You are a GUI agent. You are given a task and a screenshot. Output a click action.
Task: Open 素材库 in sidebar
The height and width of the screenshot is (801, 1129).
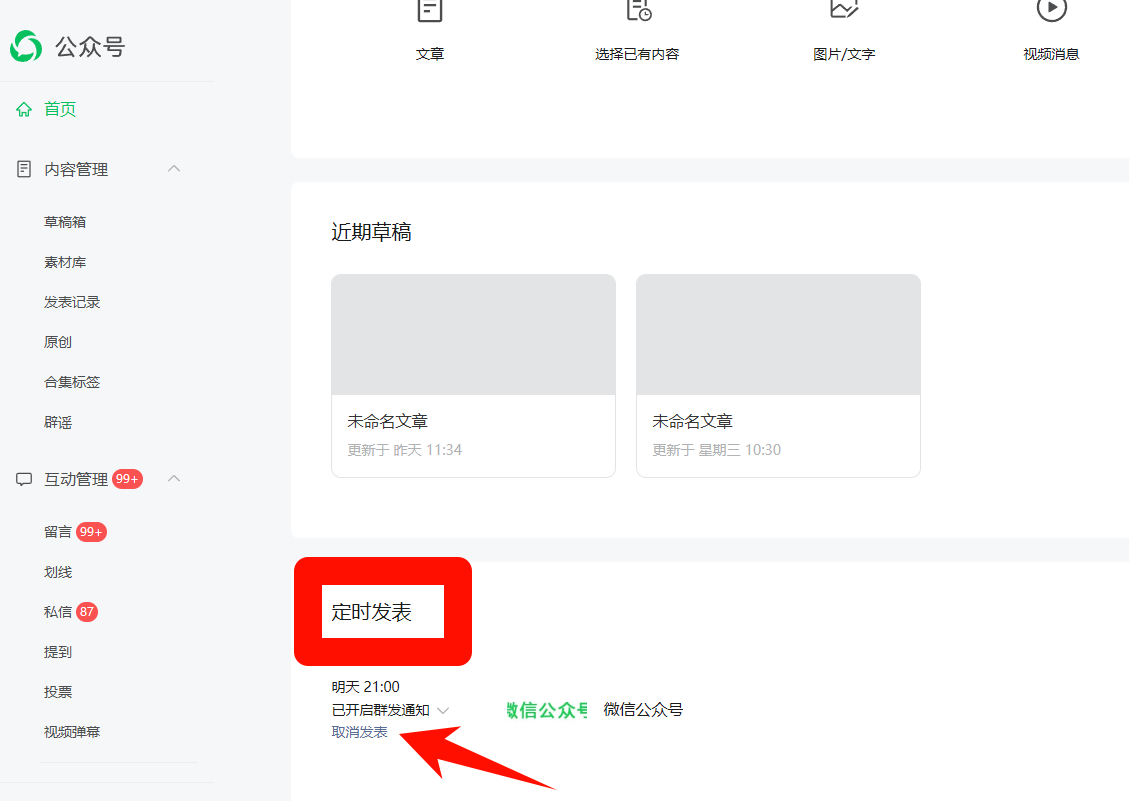(65, 262)
